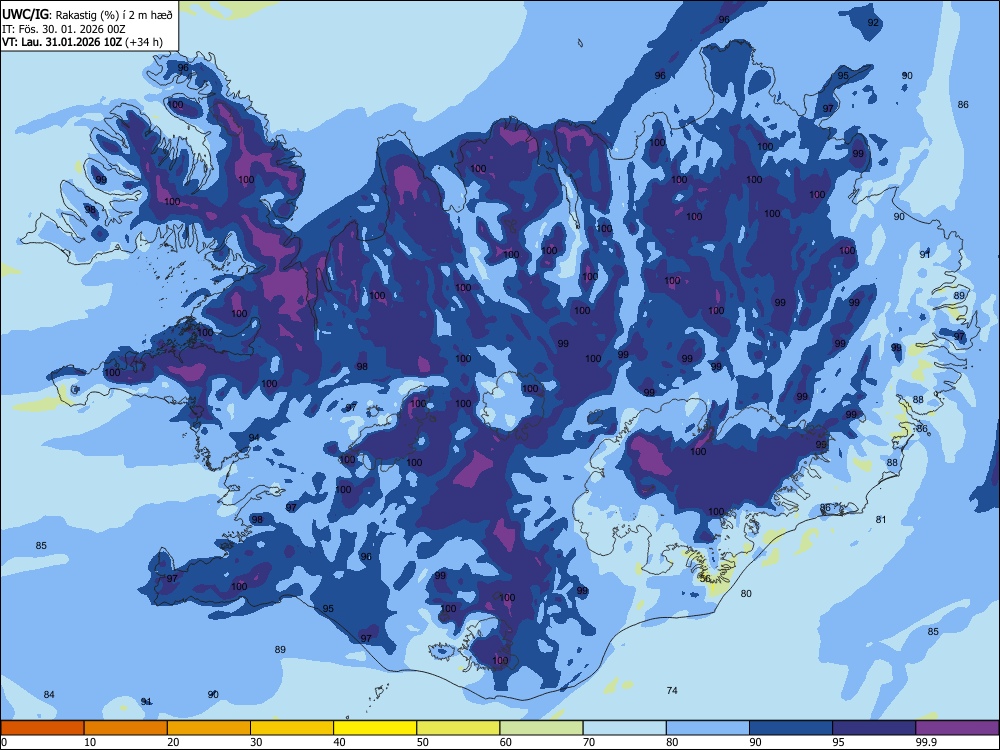Click the valid time 'VT: Lau. 31.01.2026 10Z (+34 h)'

pos(82,42)
